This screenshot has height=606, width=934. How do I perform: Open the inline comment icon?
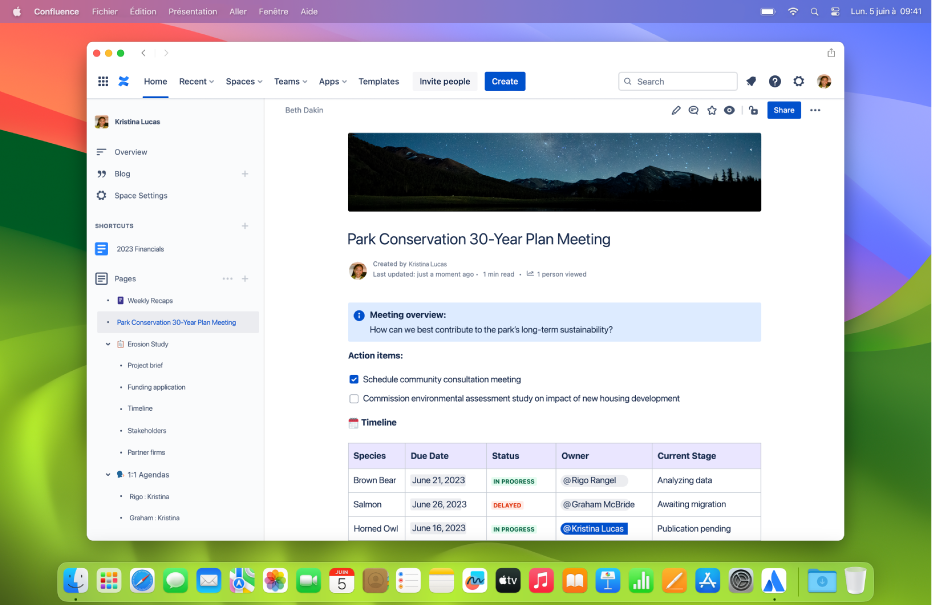[x=694, y=110]
